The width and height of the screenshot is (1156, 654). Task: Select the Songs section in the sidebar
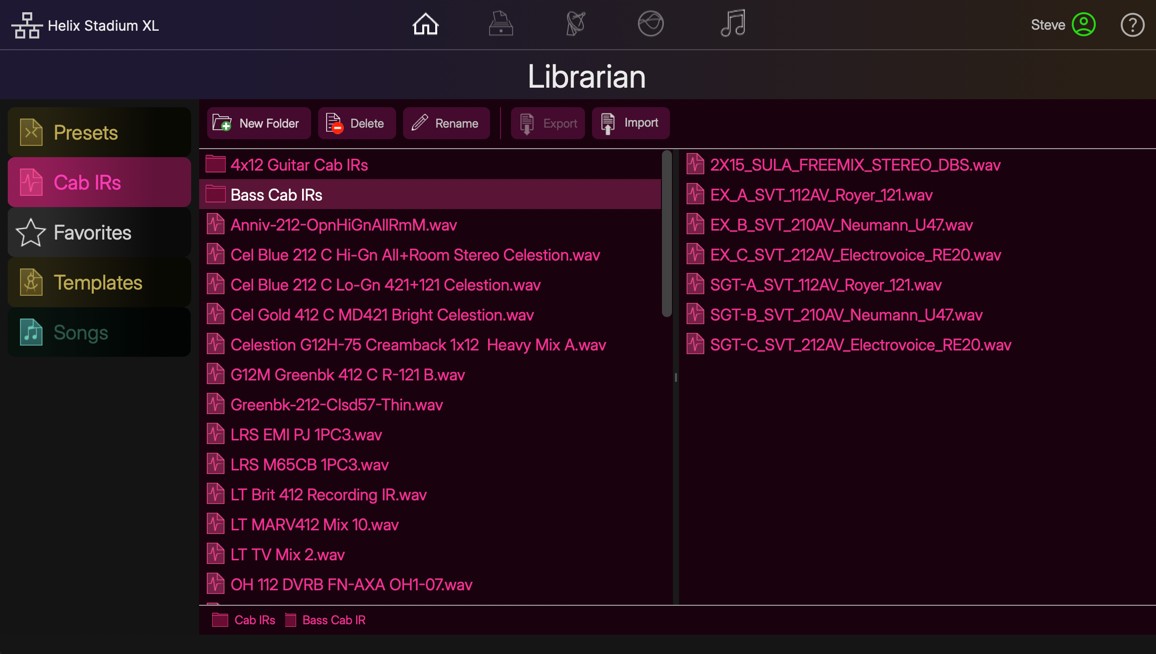coord(98,332)
